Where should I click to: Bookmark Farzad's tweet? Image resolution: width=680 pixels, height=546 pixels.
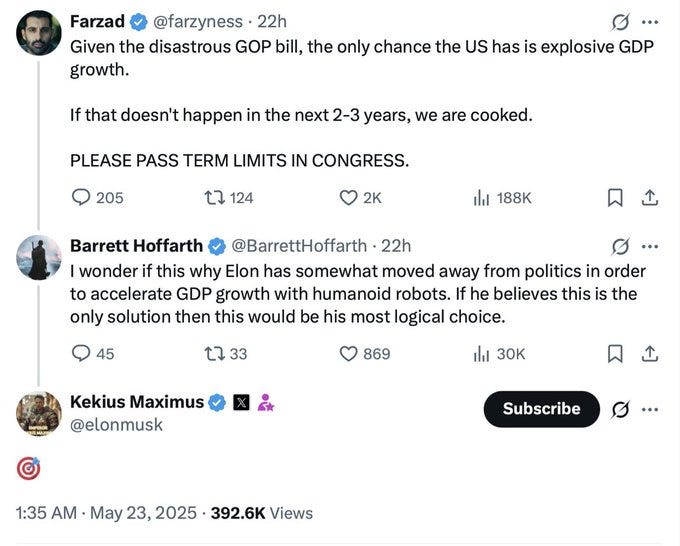coord(615,198)
